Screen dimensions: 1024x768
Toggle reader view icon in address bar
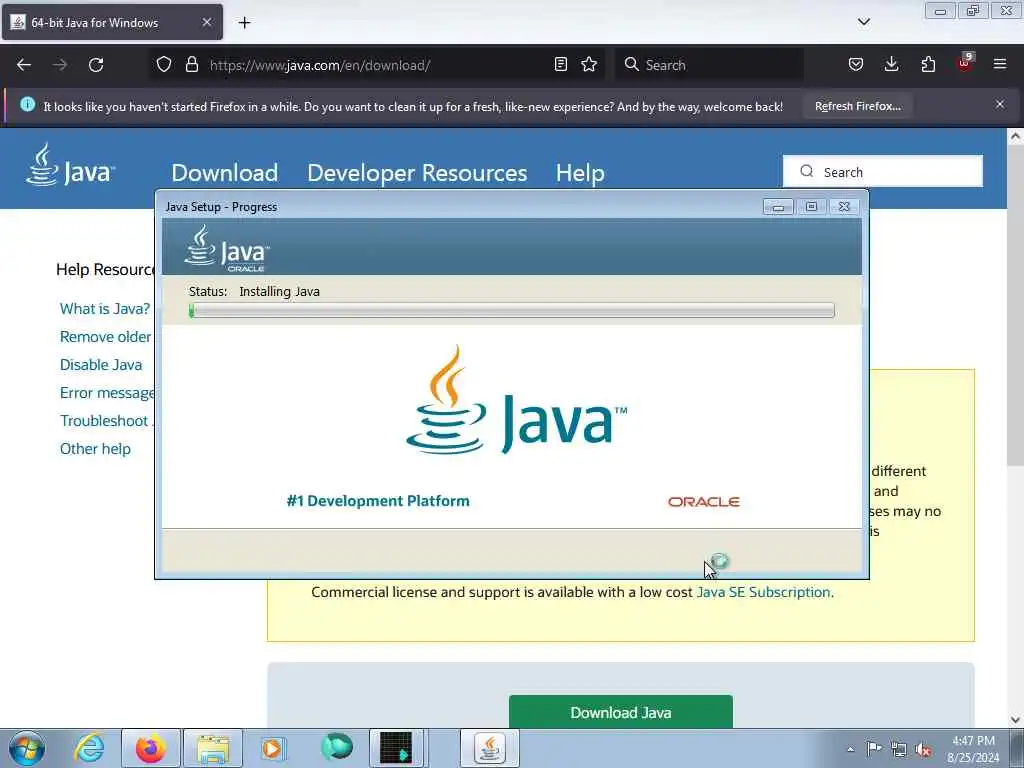click(560, 65)
